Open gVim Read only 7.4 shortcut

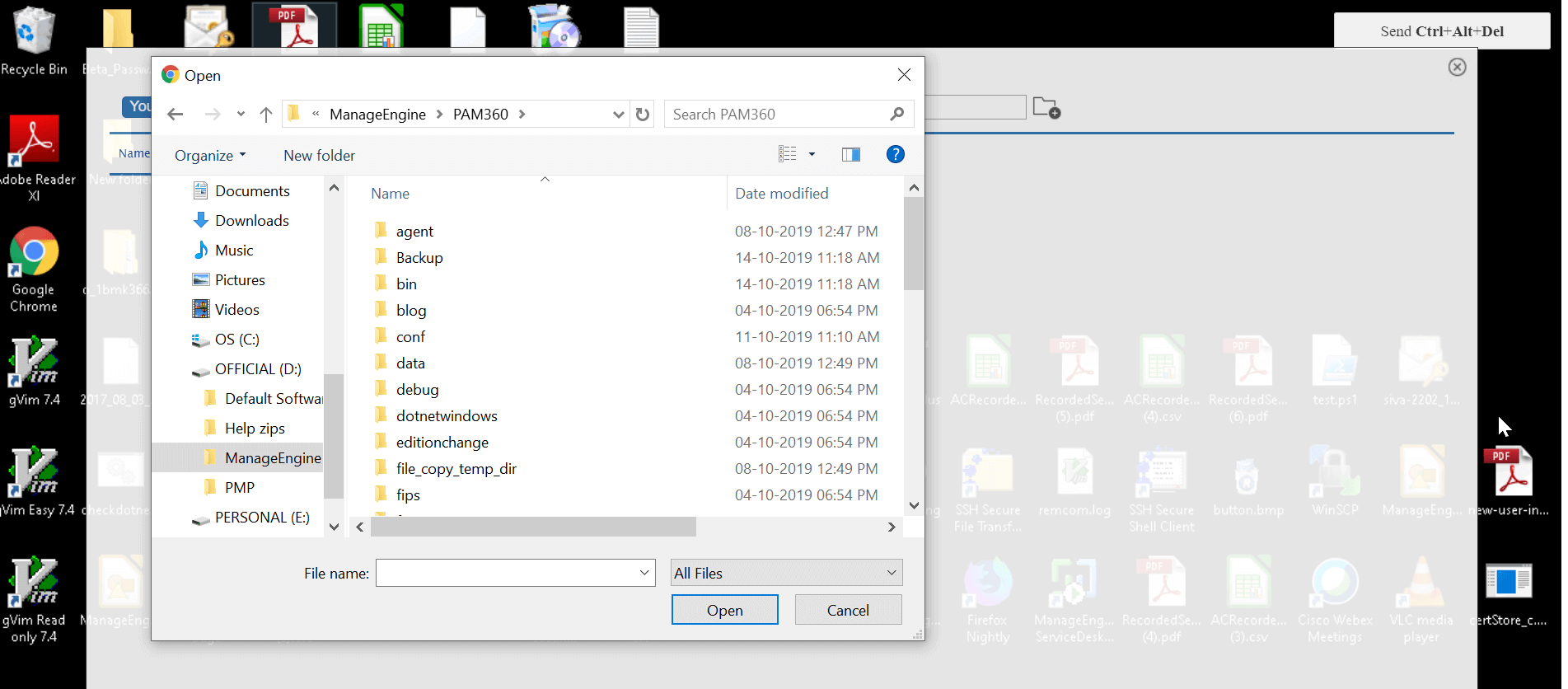(x=34, y=600)
